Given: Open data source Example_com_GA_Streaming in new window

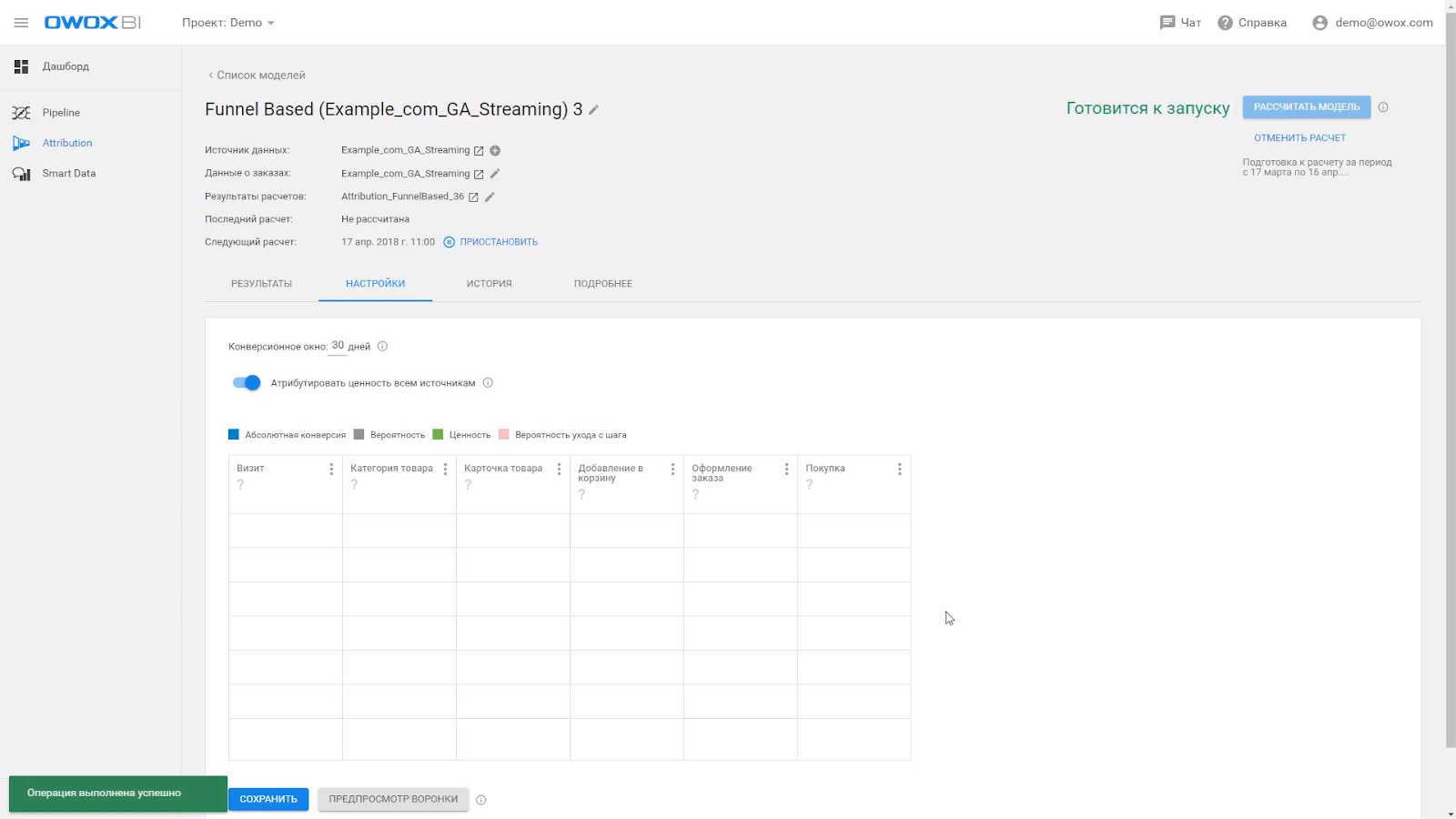Looking at the screenshot, I should [x=479, y=151].
